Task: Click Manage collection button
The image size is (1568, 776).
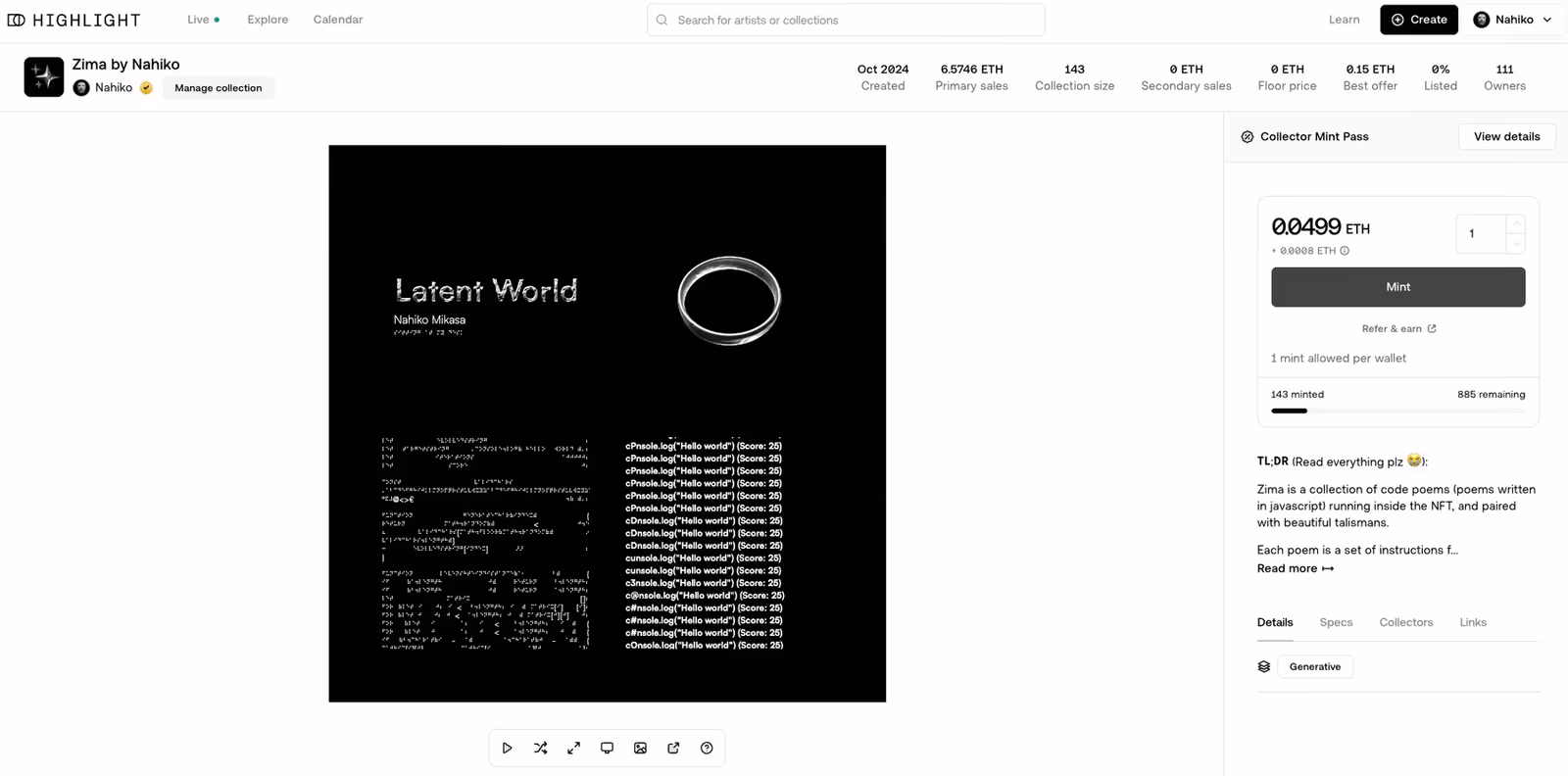Action: 219,88
